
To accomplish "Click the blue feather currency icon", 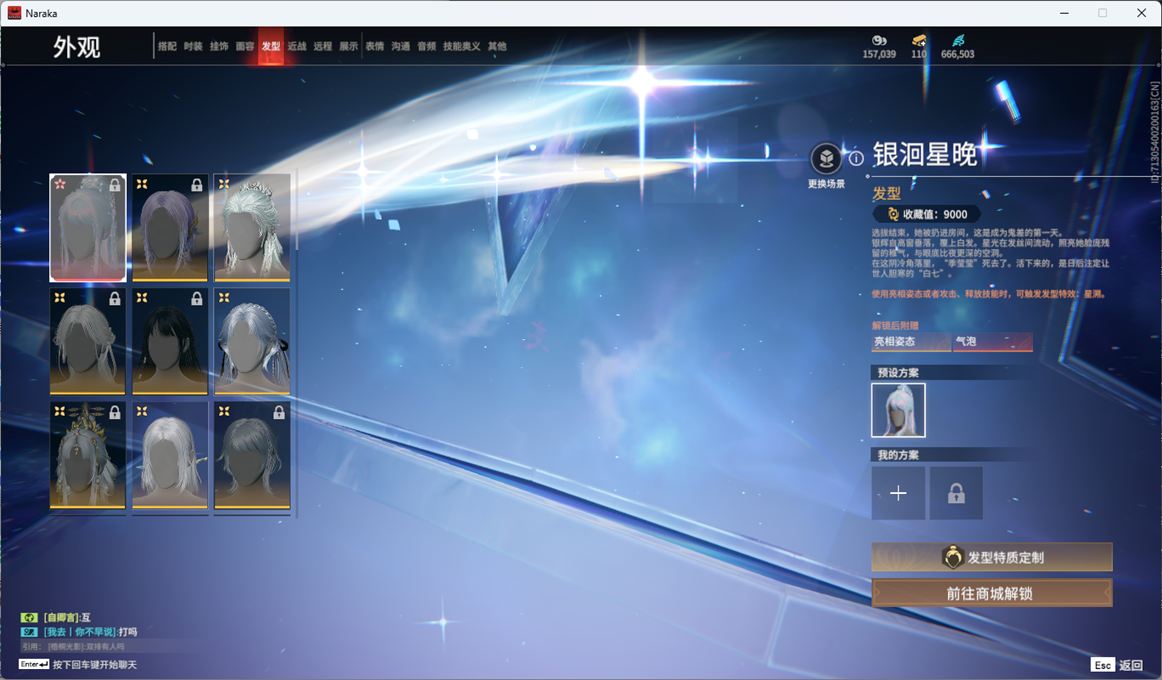I will coord(958,40).
